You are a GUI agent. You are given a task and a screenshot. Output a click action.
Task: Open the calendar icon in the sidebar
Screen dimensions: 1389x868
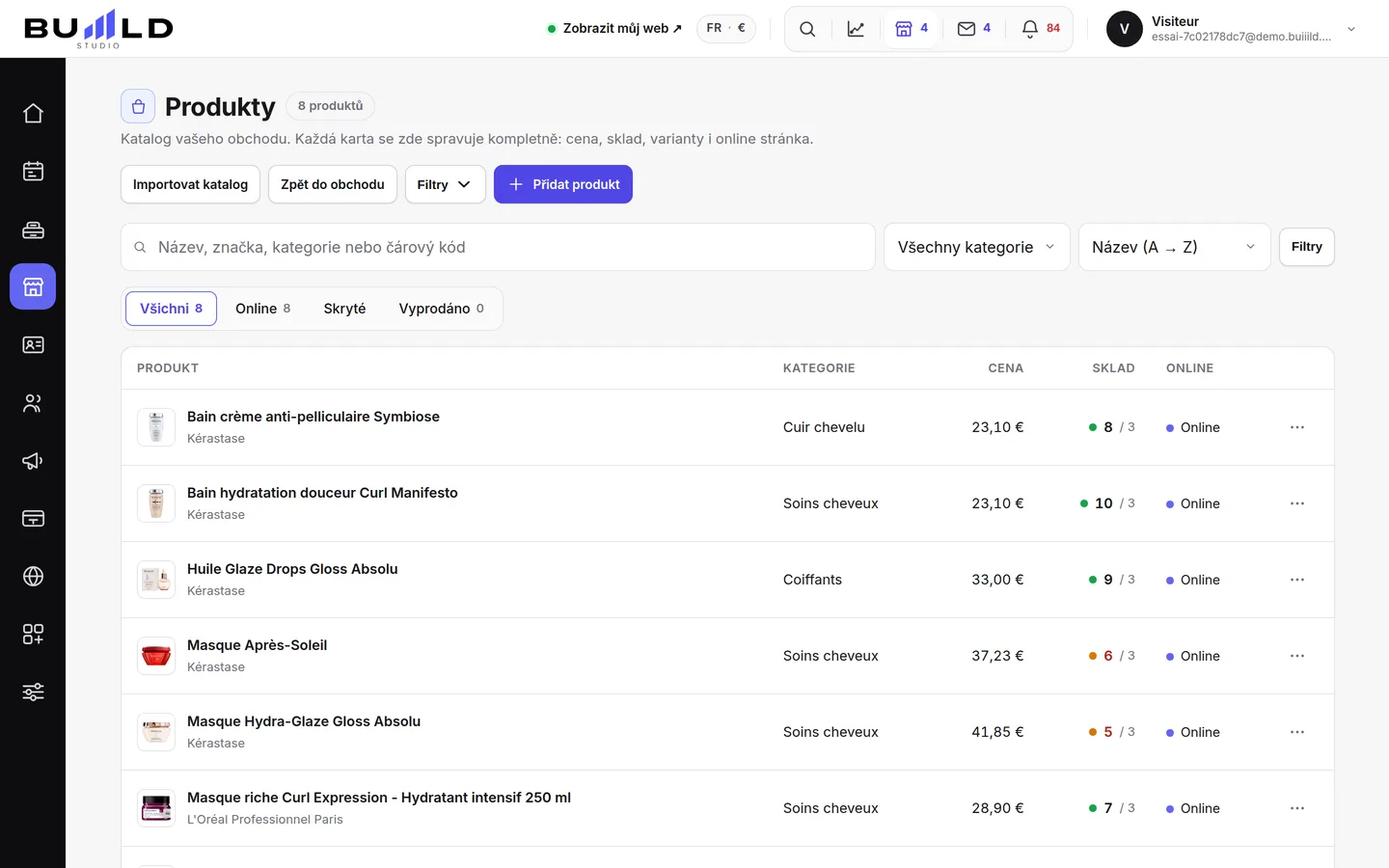33,172
